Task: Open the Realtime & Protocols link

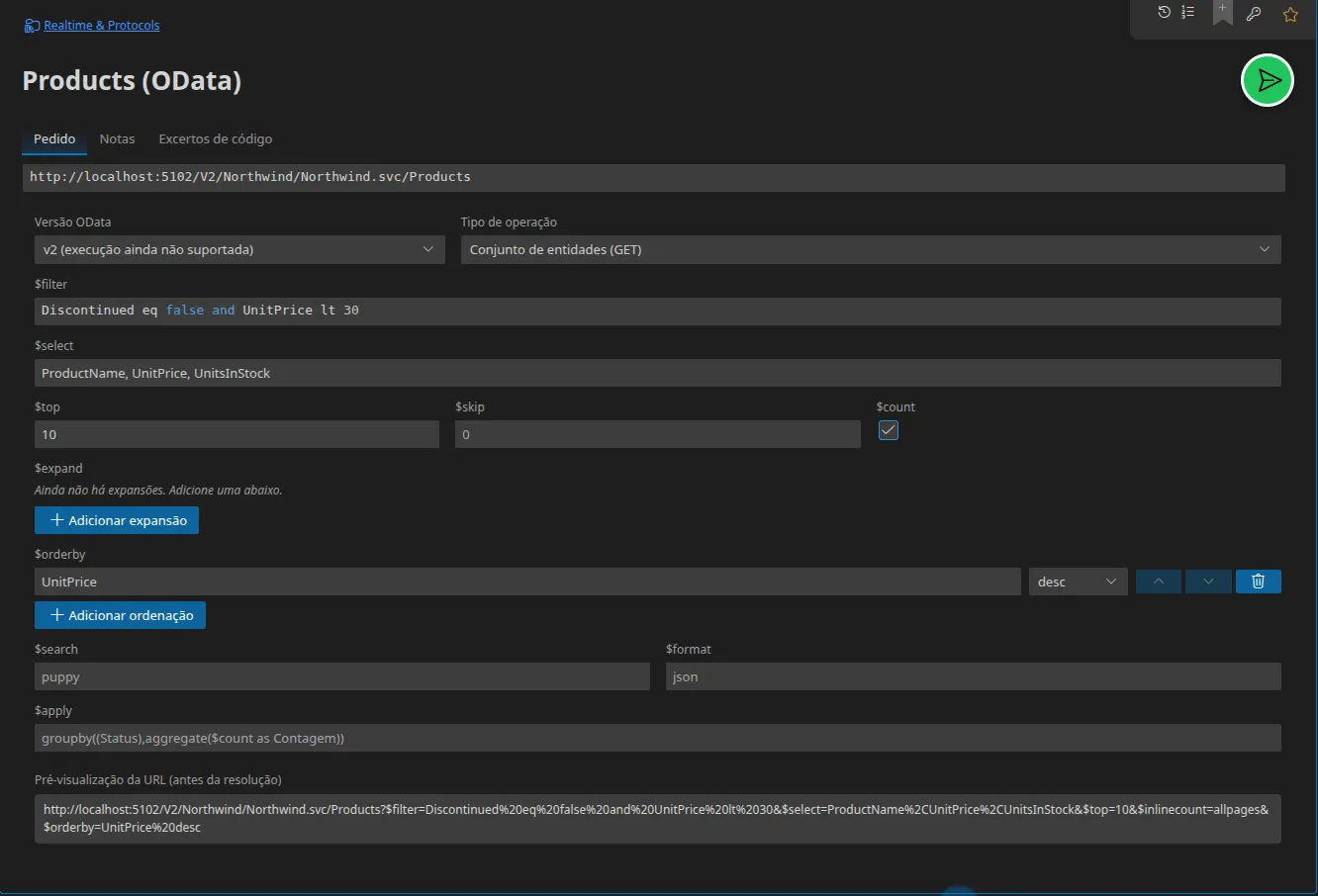Action: 102,26
